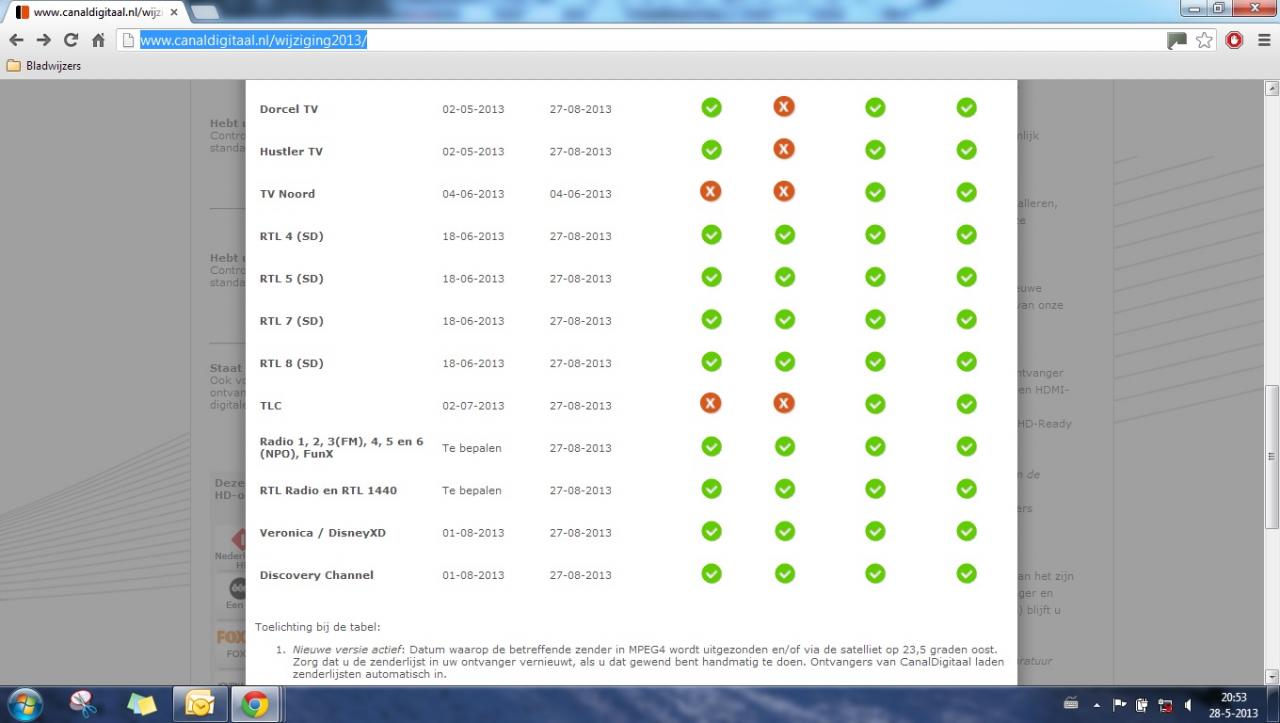Click the channel name RTL 7 (SD)
The width and height of the screenshot is (1280, 723).
tap(291, 321)
